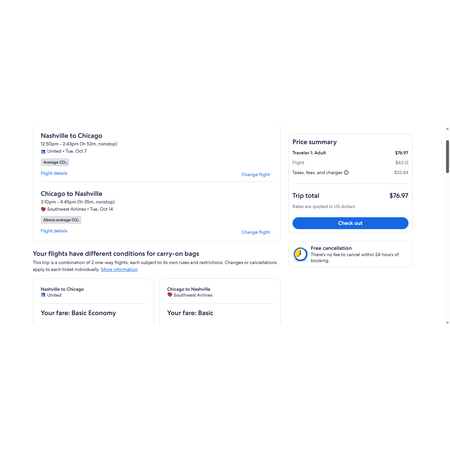Select the Your fare: Basic Economy card
Screen dimensions: 450x450
pyautogui.click(x=94, y=301)
